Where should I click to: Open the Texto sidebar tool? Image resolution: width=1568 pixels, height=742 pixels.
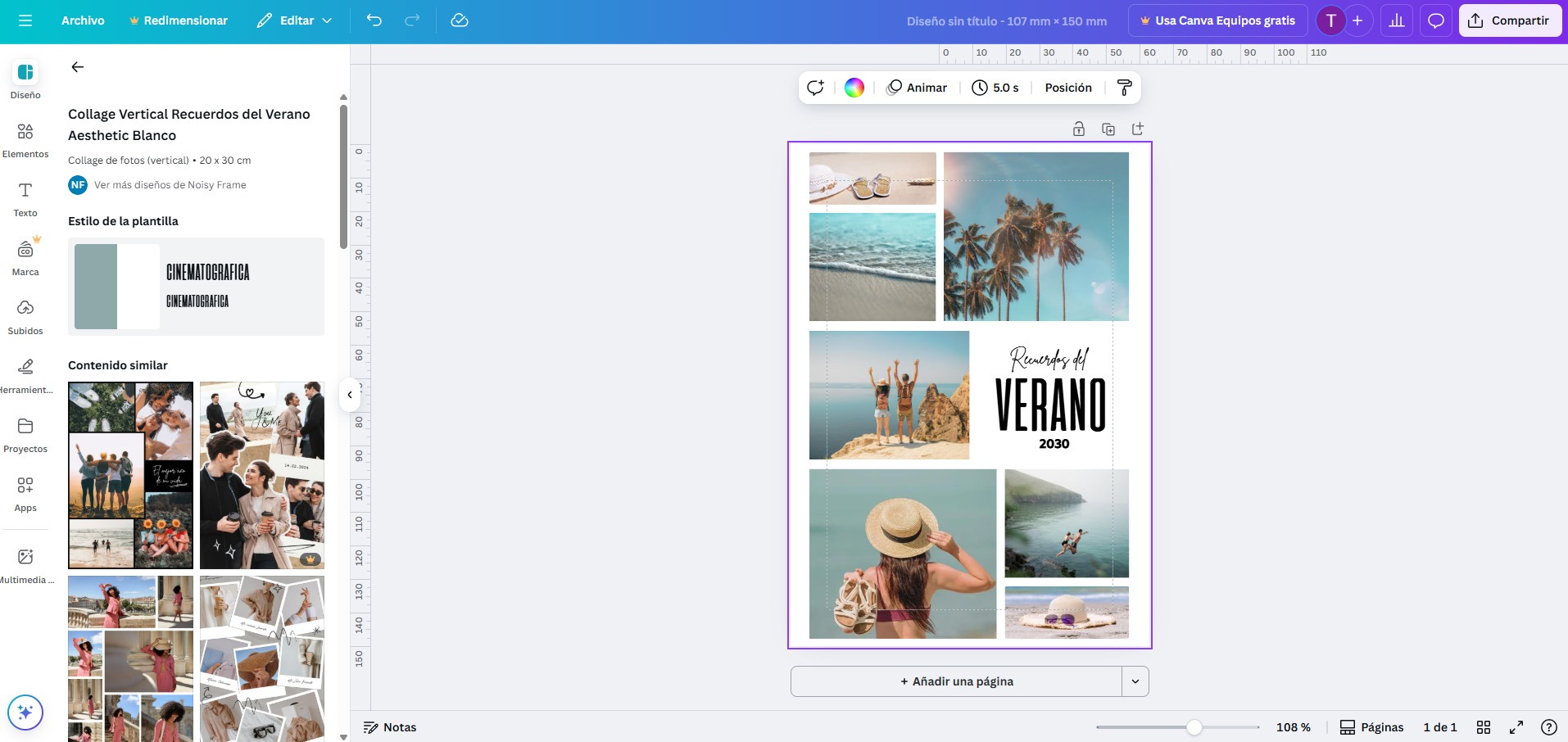[25, 199]
